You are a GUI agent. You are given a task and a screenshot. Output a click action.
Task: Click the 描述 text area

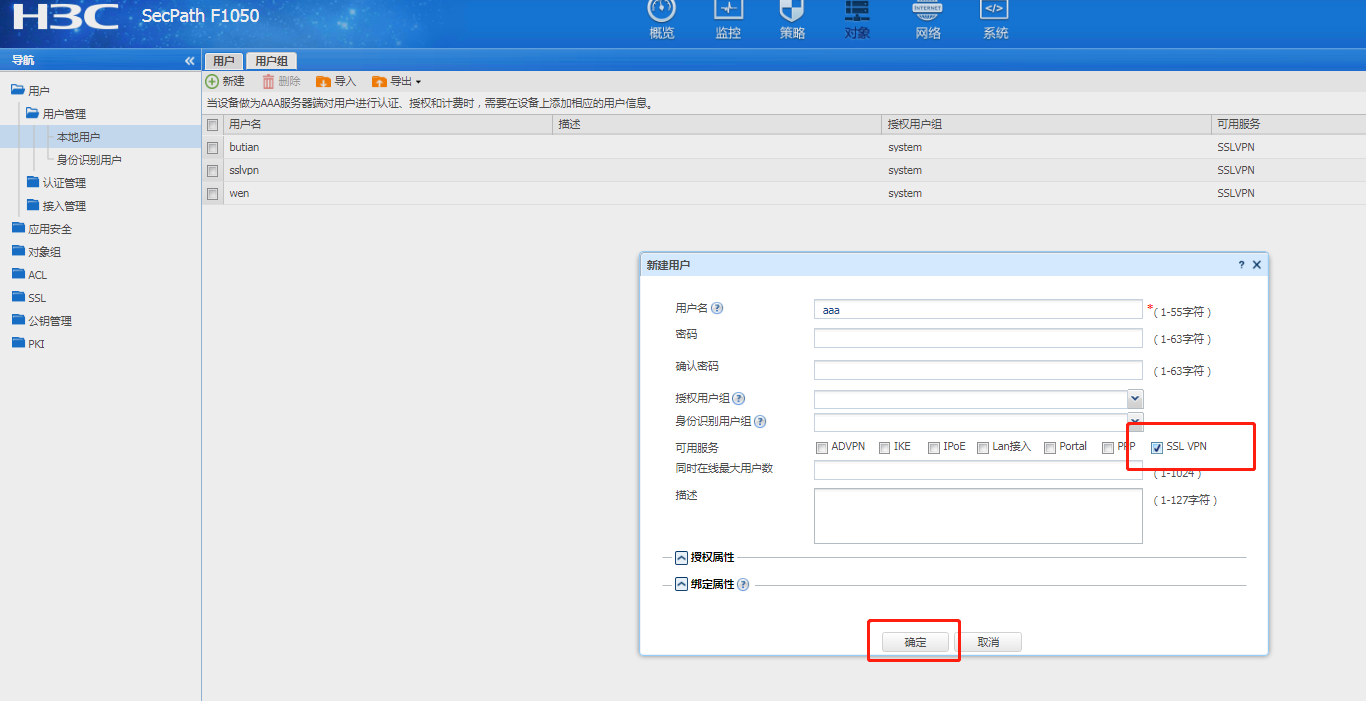point(978,516)
